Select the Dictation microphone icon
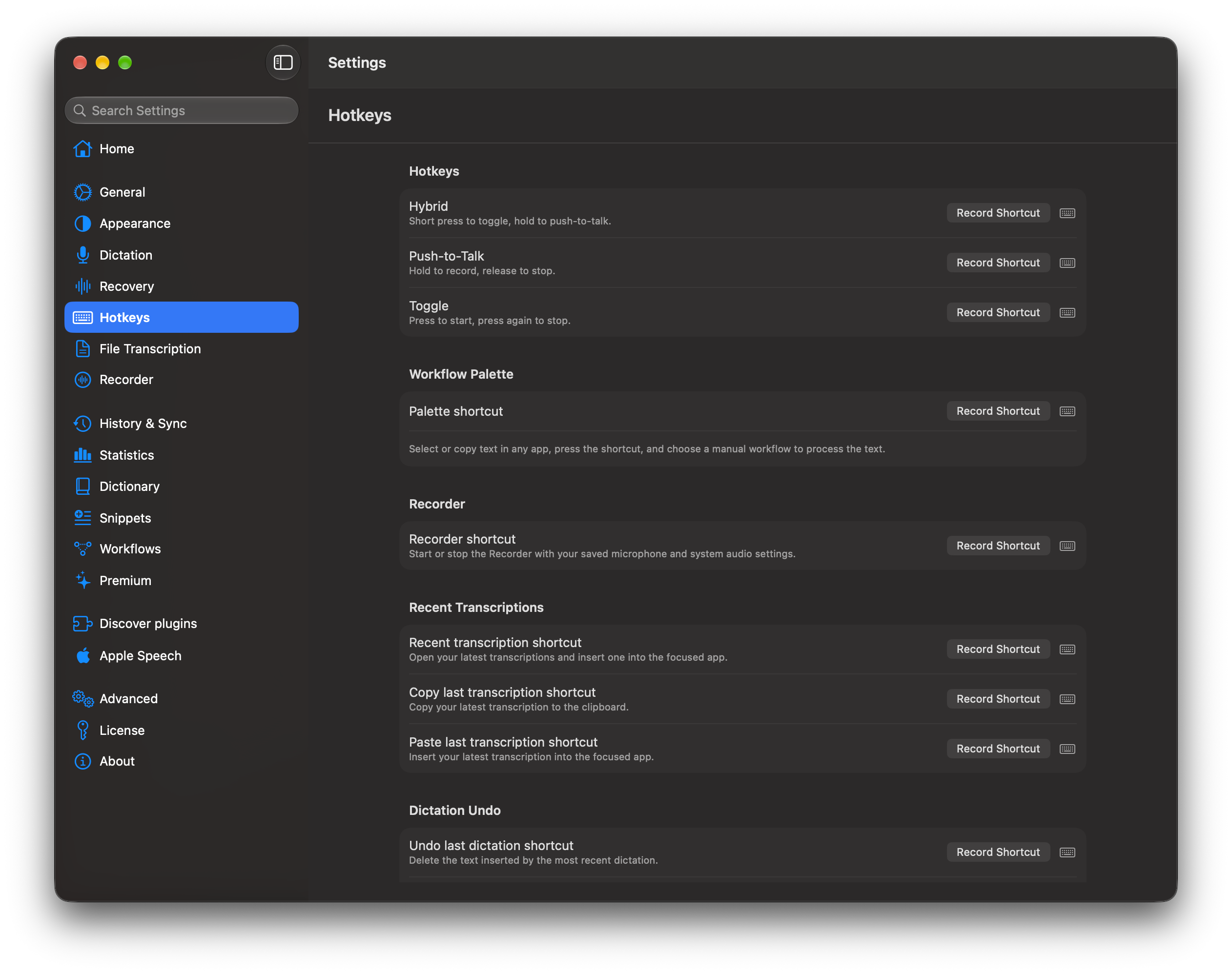The width and height of the screenshot is (1232, 974). point(82,255)
